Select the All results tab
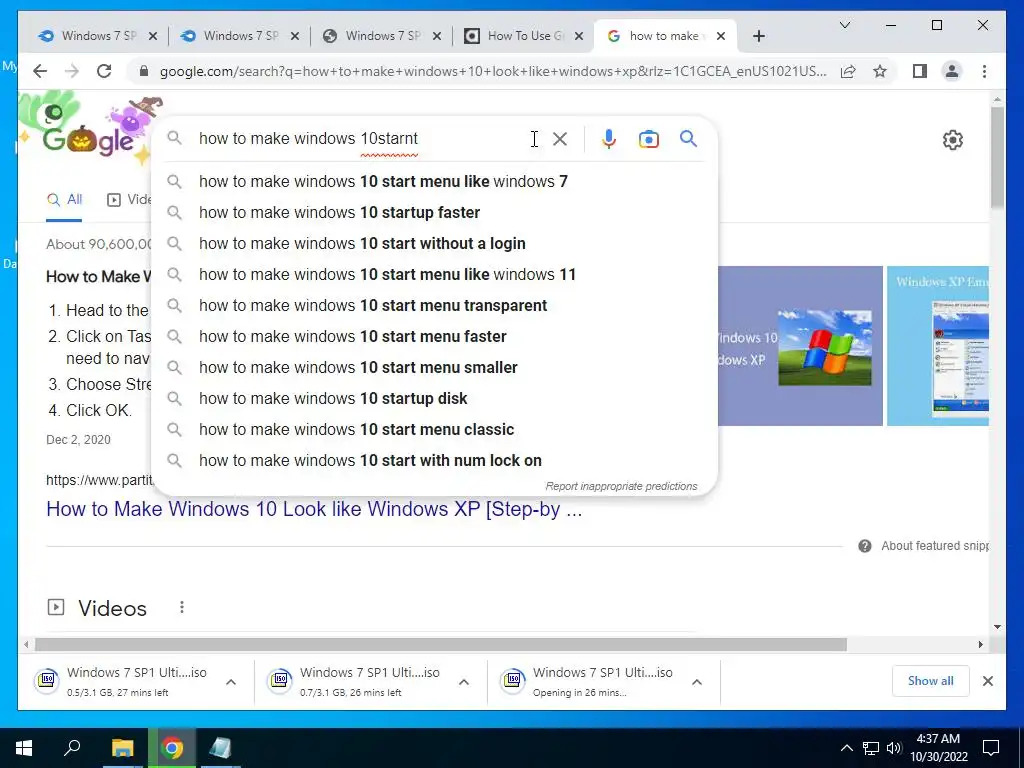 pos(65,200)
